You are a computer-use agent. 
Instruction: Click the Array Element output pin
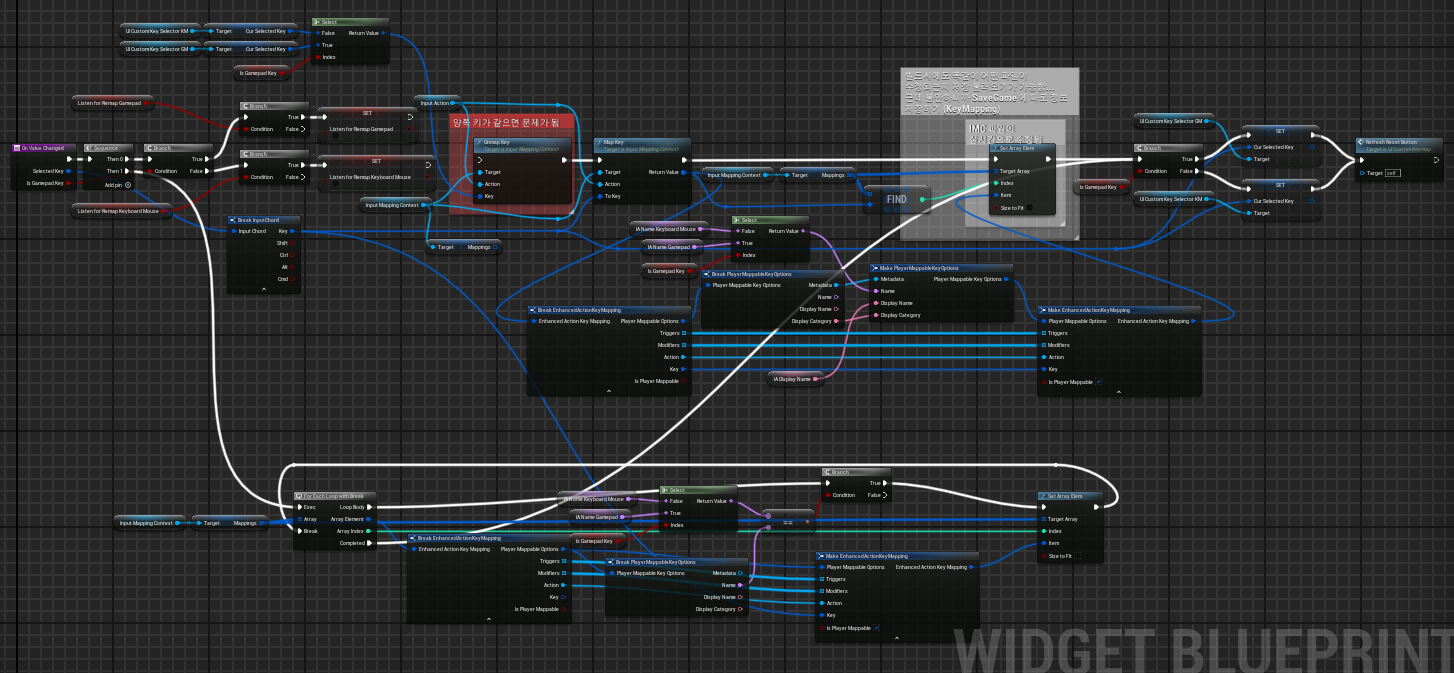click(x=370, y=519)
